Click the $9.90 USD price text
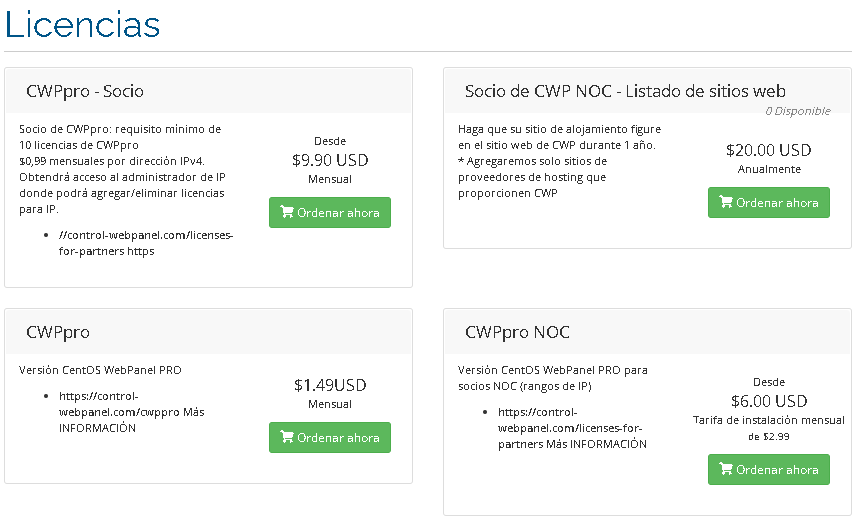This screenshot has height=521, width=862. coord(330,160)
